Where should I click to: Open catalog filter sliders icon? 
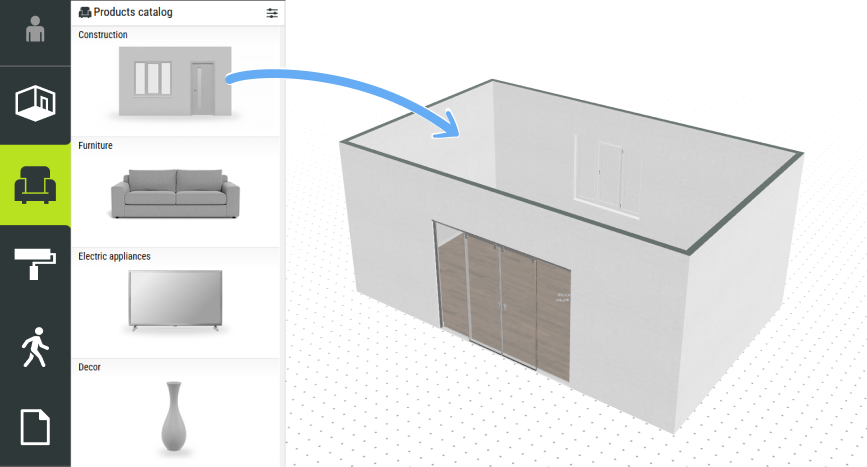[272, 12]
